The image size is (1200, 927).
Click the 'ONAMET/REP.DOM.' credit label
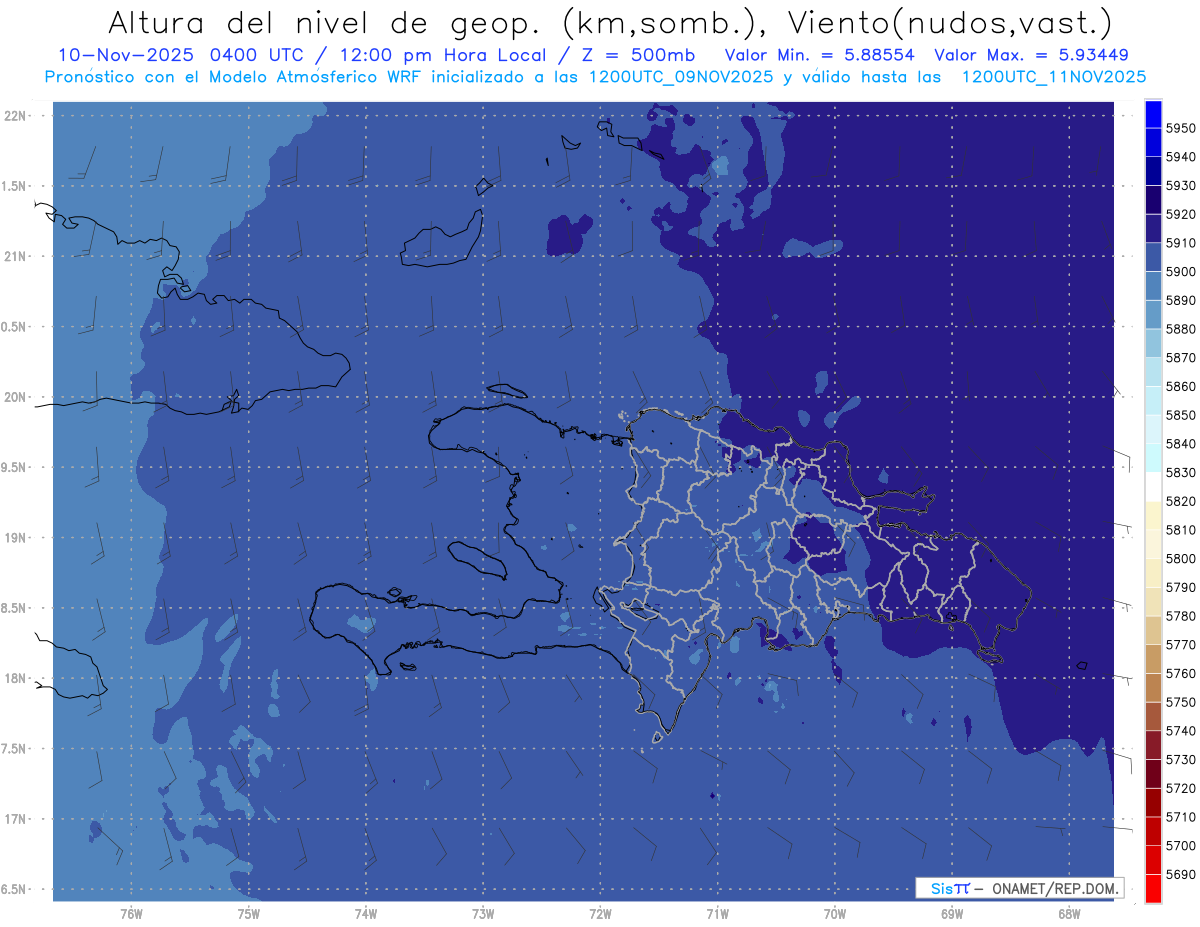pos(1055,888)
